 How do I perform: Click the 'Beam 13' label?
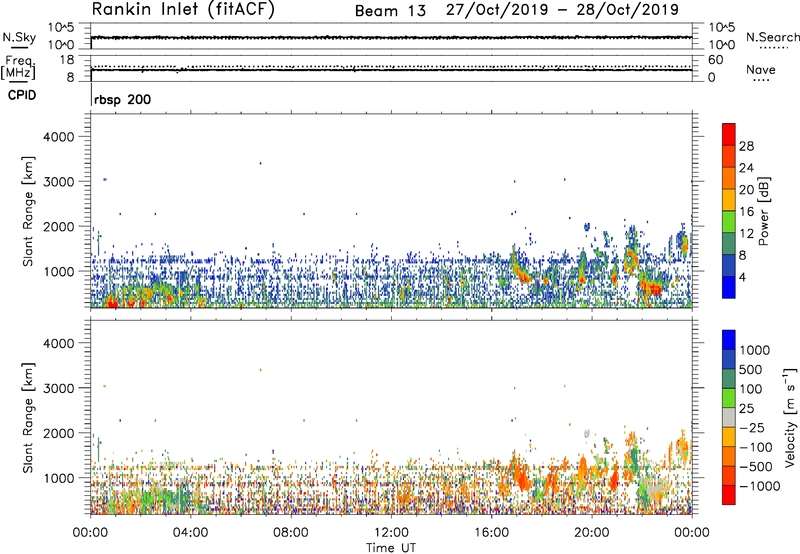pyautogui.click(x=390, y=11)
